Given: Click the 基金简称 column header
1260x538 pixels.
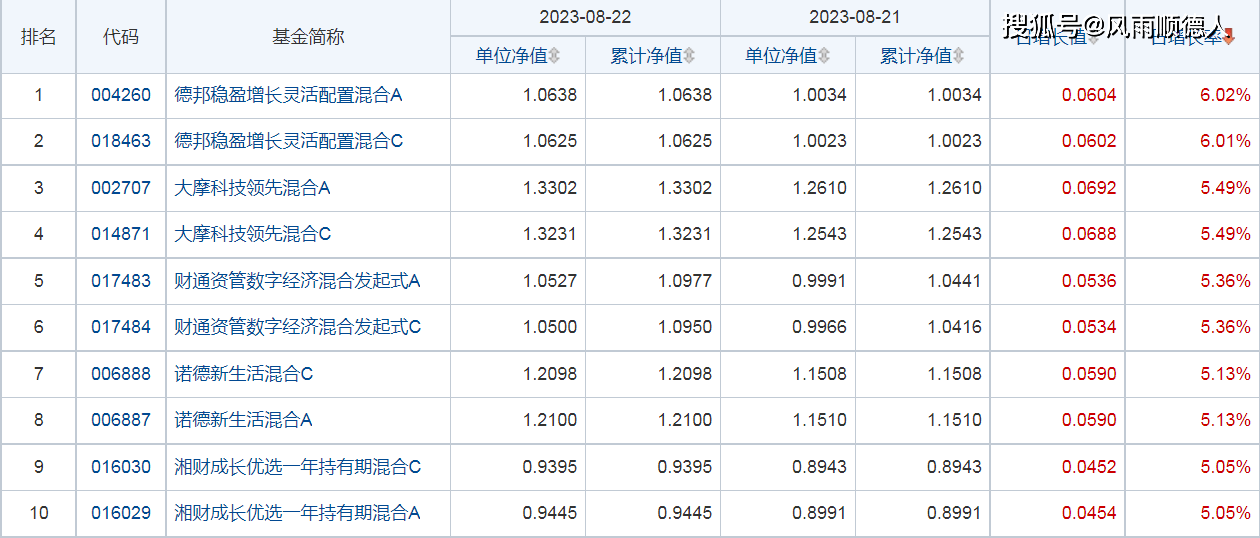Looking at the screenshot, I should pos(308,37).
